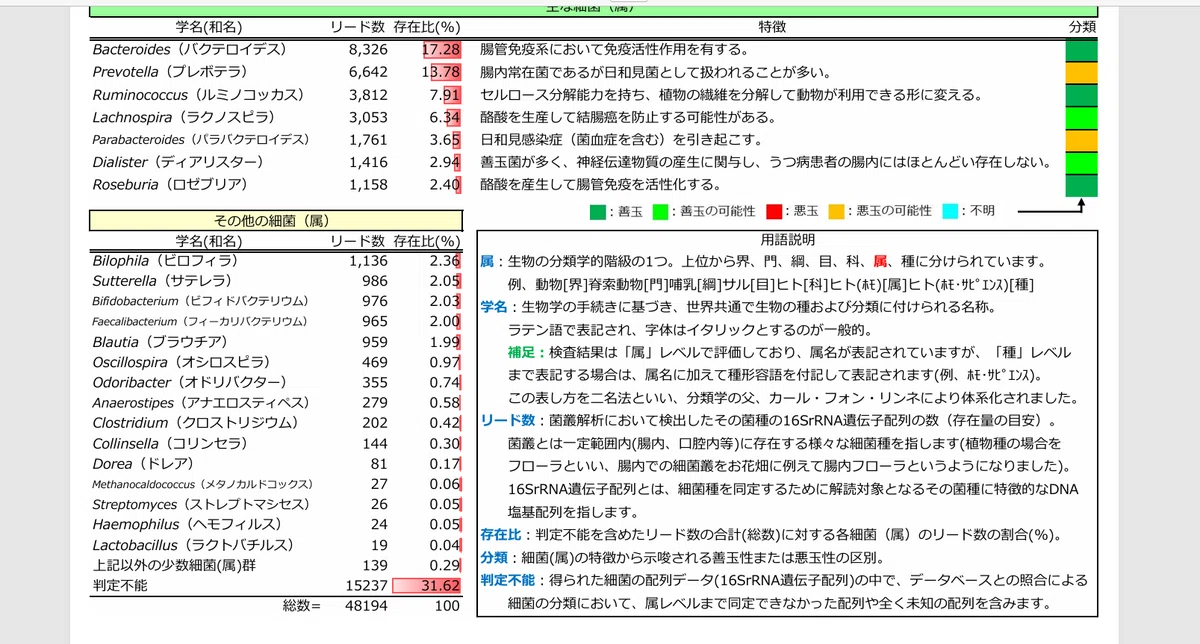The width and height of the screenshot is (1200, 644).
Task: Select the read count 6,642
Action: point(368,72)
